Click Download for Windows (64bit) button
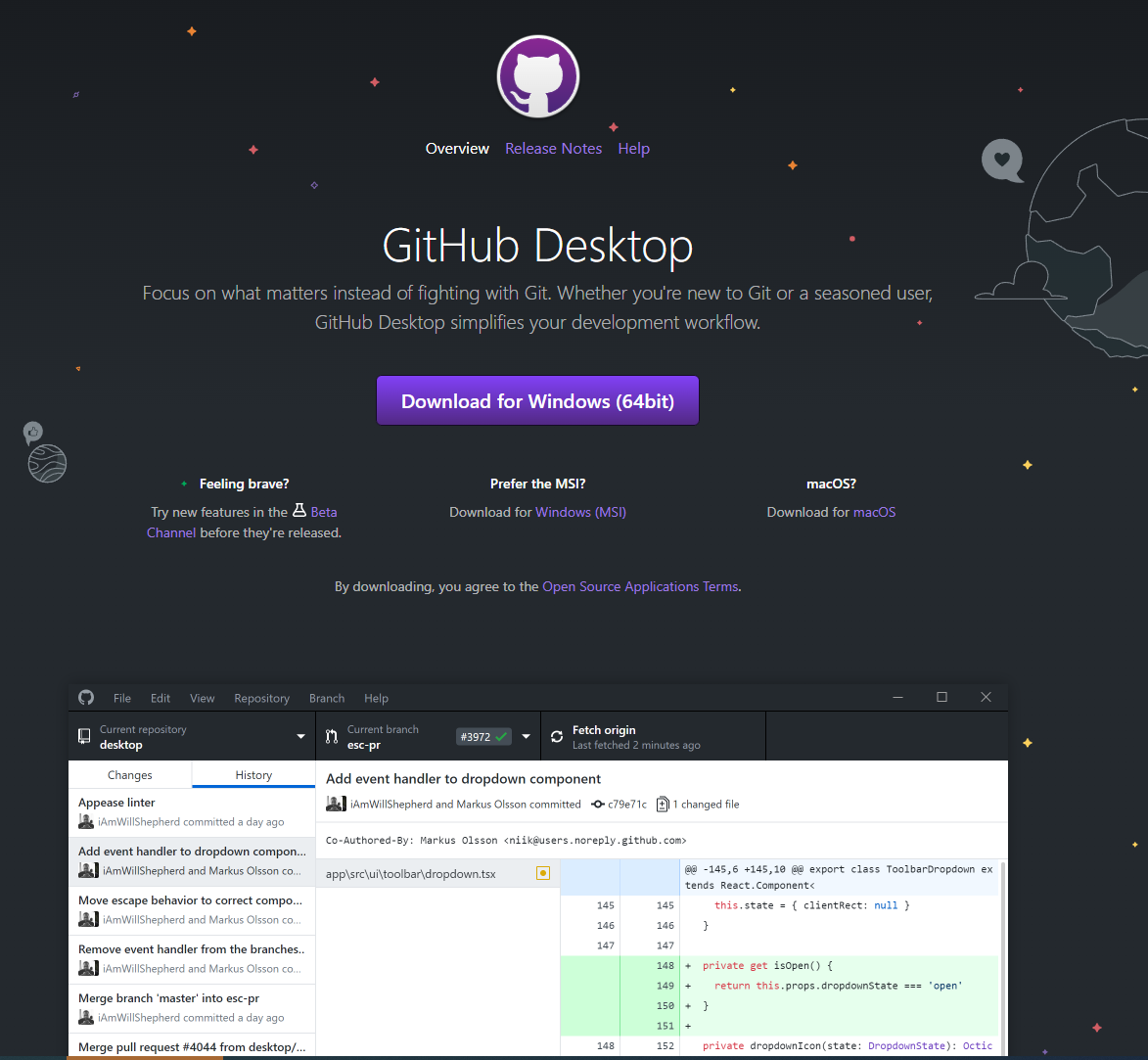 537,400
